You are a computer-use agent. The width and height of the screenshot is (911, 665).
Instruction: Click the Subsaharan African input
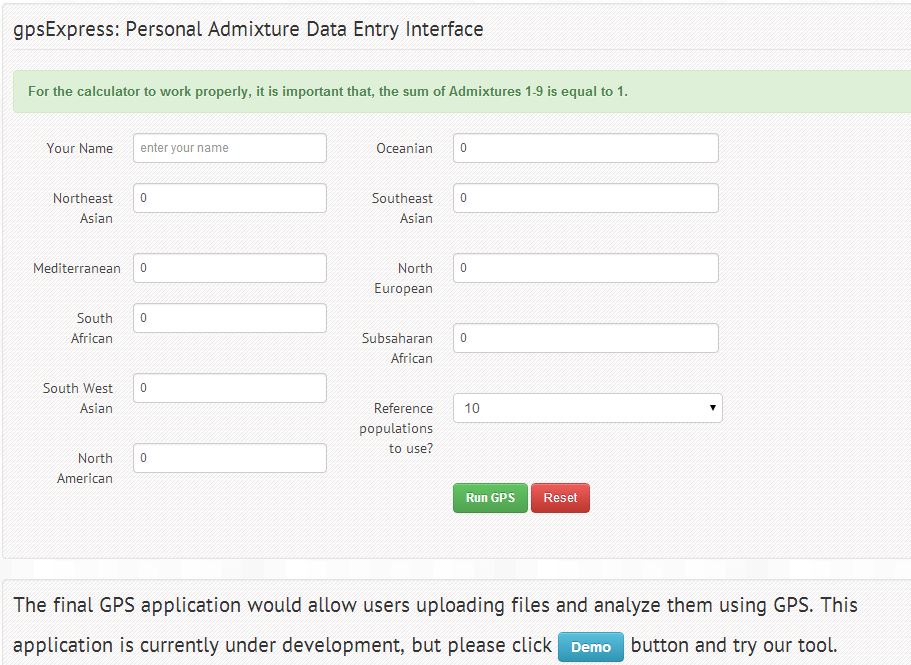(585, 338)
